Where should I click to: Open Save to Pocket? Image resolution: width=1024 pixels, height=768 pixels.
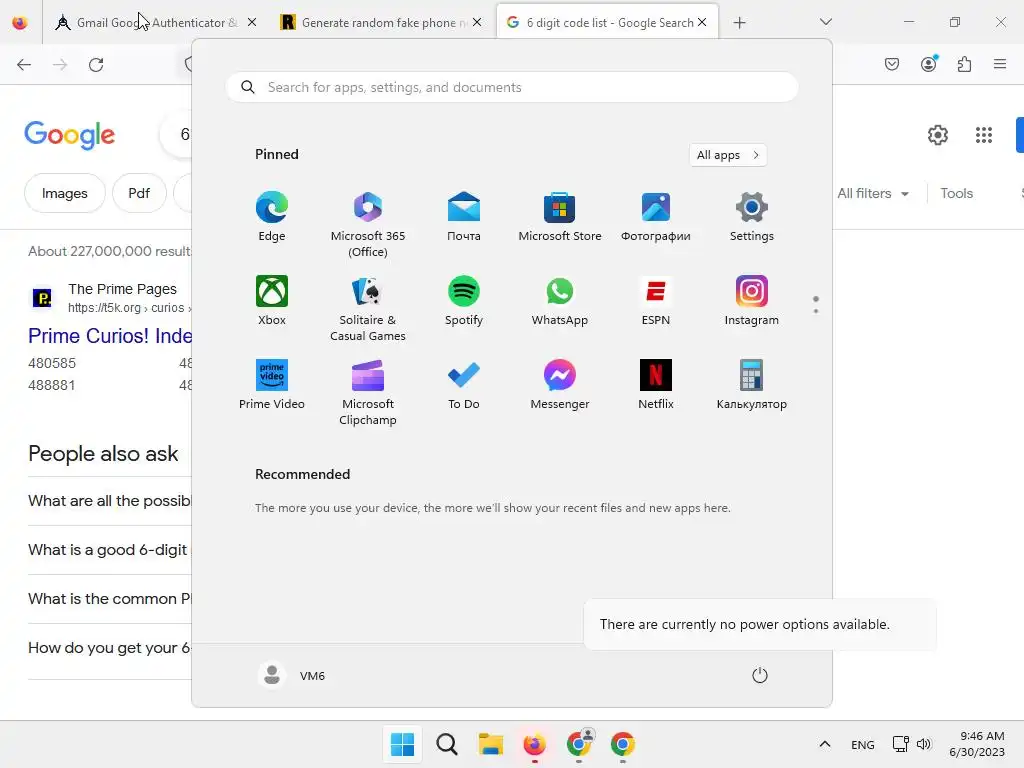click(892, 64)
